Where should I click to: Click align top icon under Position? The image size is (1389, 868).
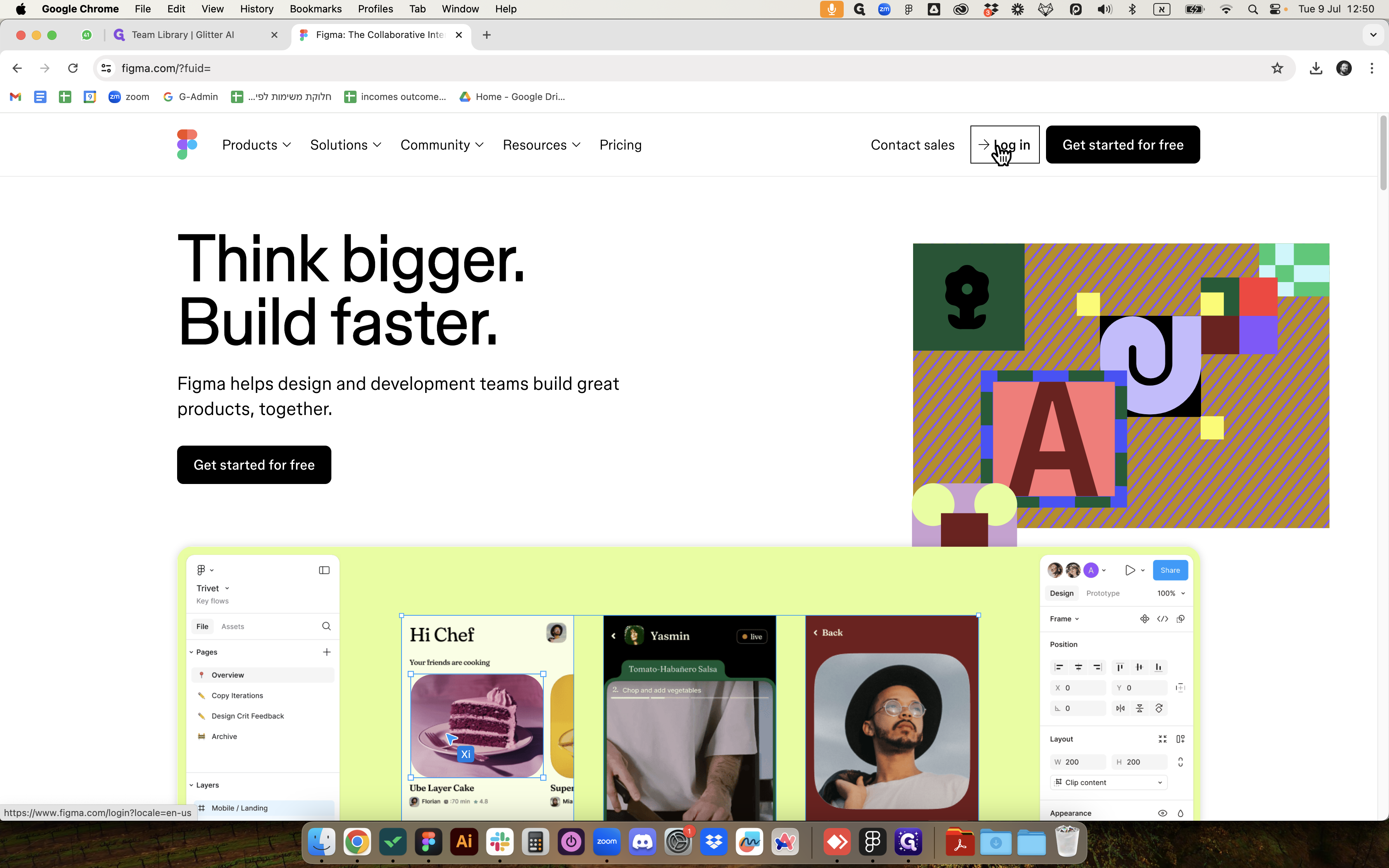point(1120,667)
